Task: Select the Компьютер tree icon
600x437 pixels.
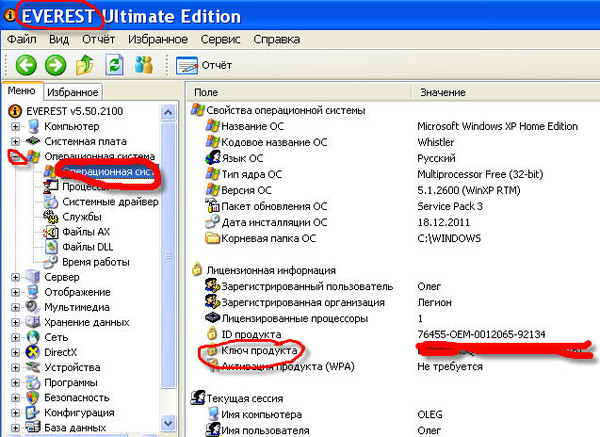Action: click(x=33, y=126)
